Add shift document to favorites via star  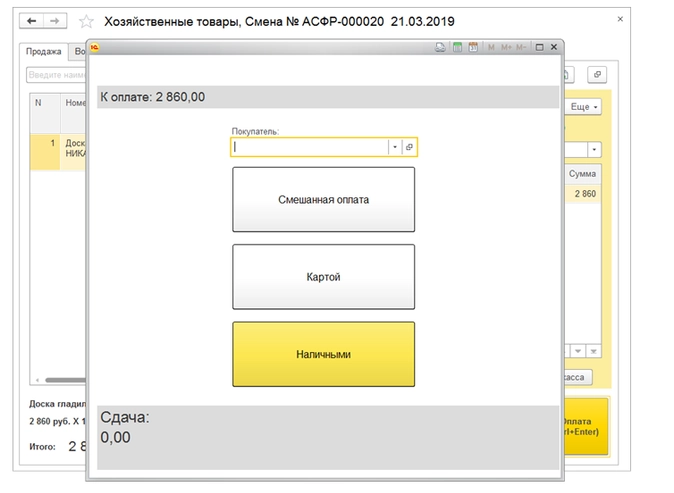[86, 21]
